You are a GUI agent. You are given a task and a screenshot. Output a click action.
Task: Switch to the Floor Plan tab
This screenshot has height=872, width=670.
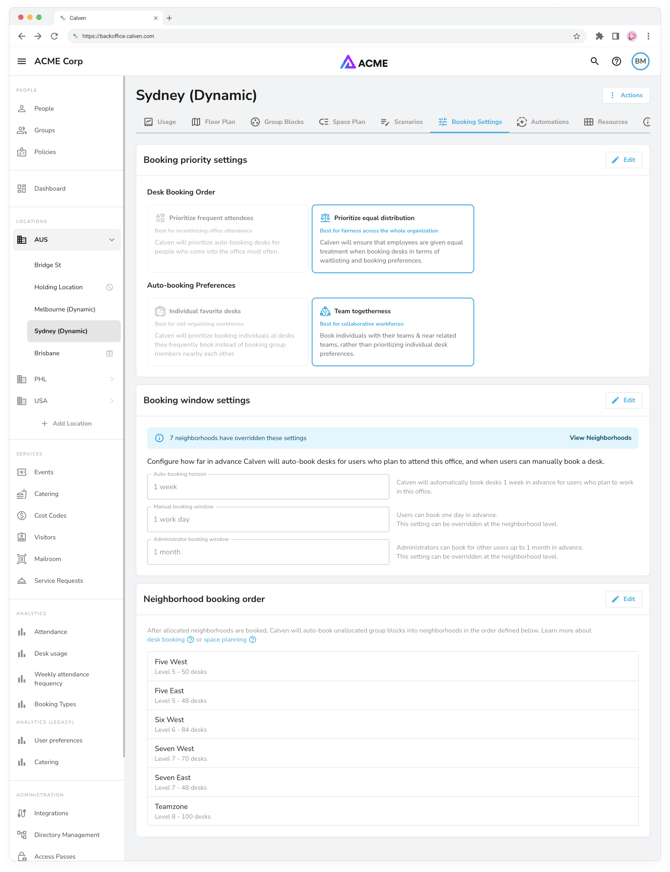pos(213,122)
